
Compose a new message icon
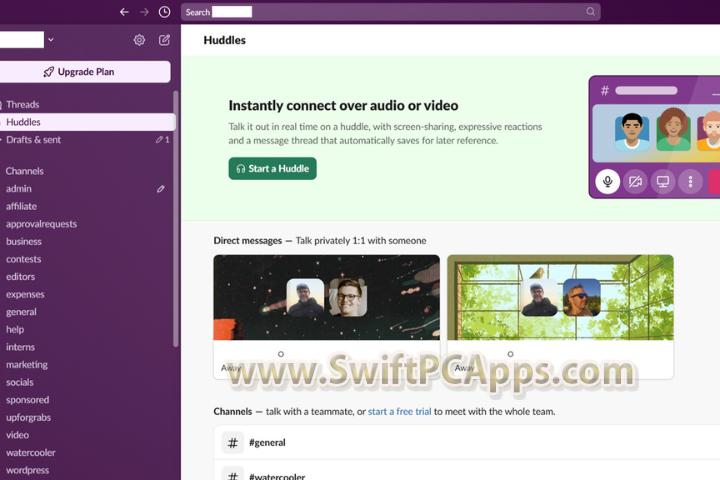pyautogui.click(x=164, y=40)
